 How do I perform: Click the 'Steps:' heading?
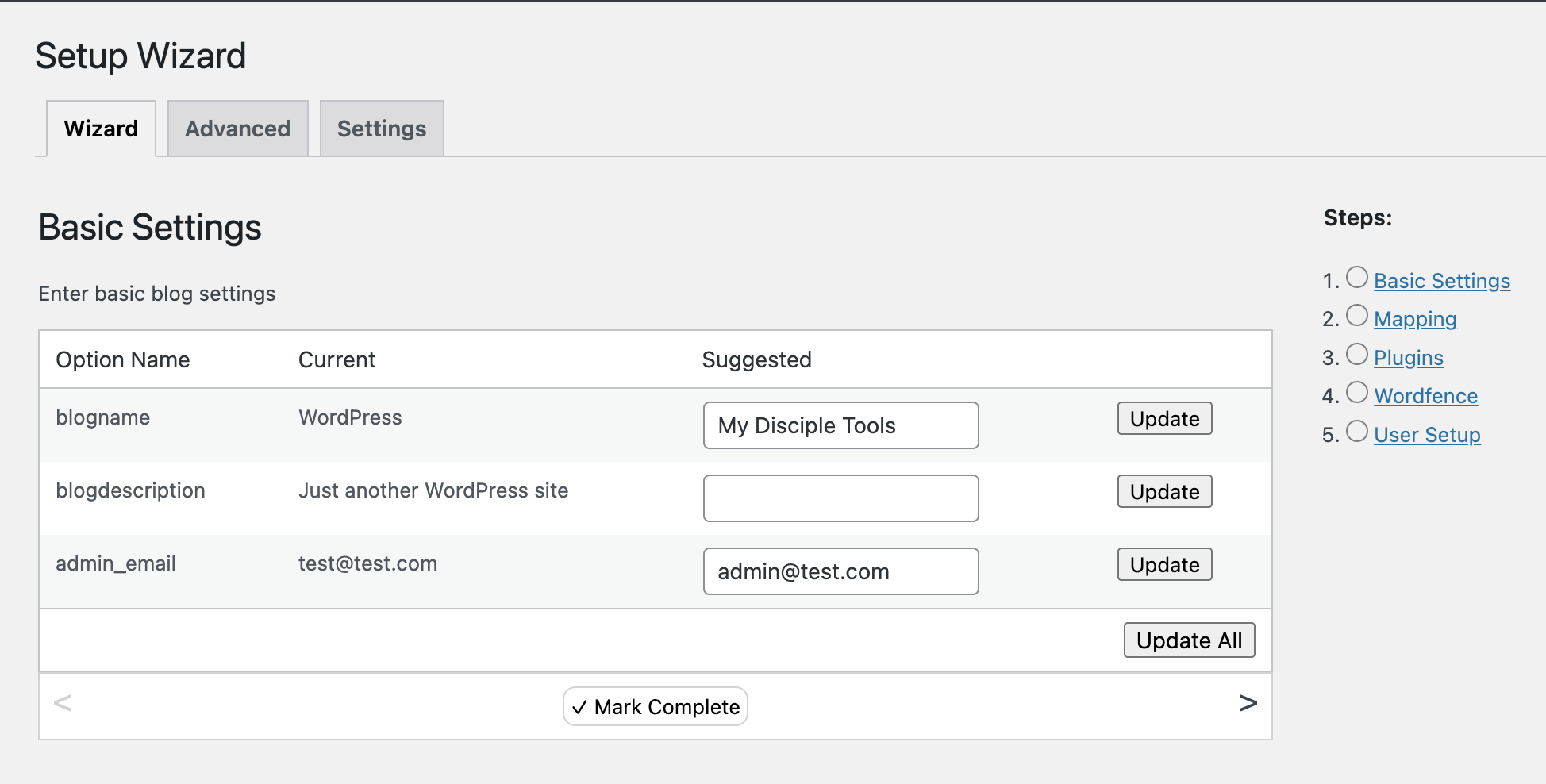click(1357, 217)
